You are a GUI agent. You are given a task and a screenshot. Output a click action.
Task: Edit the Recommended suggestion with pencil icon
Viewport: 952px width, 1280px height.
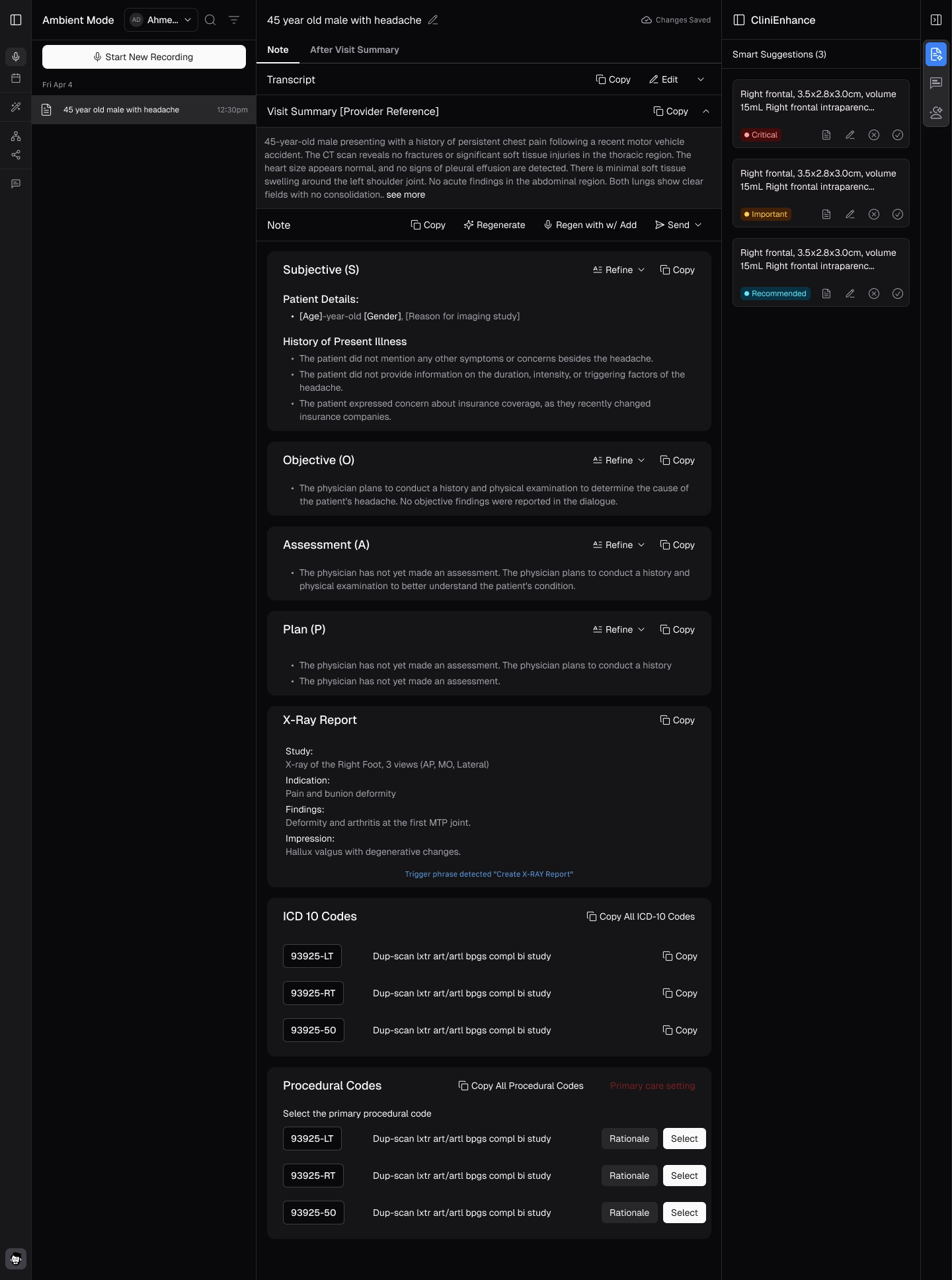point(850,294)
